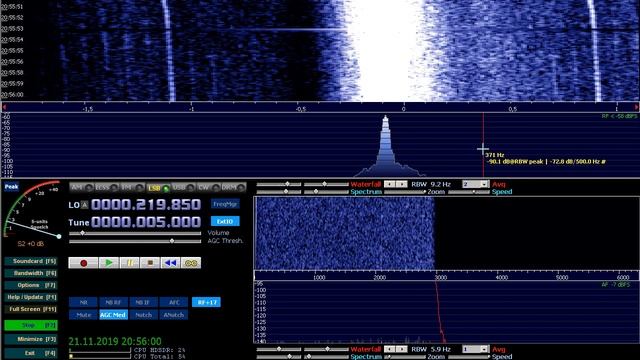Click Exit [F4] button
The width and height of the screenshot is (640, 360).
[31, 353]
